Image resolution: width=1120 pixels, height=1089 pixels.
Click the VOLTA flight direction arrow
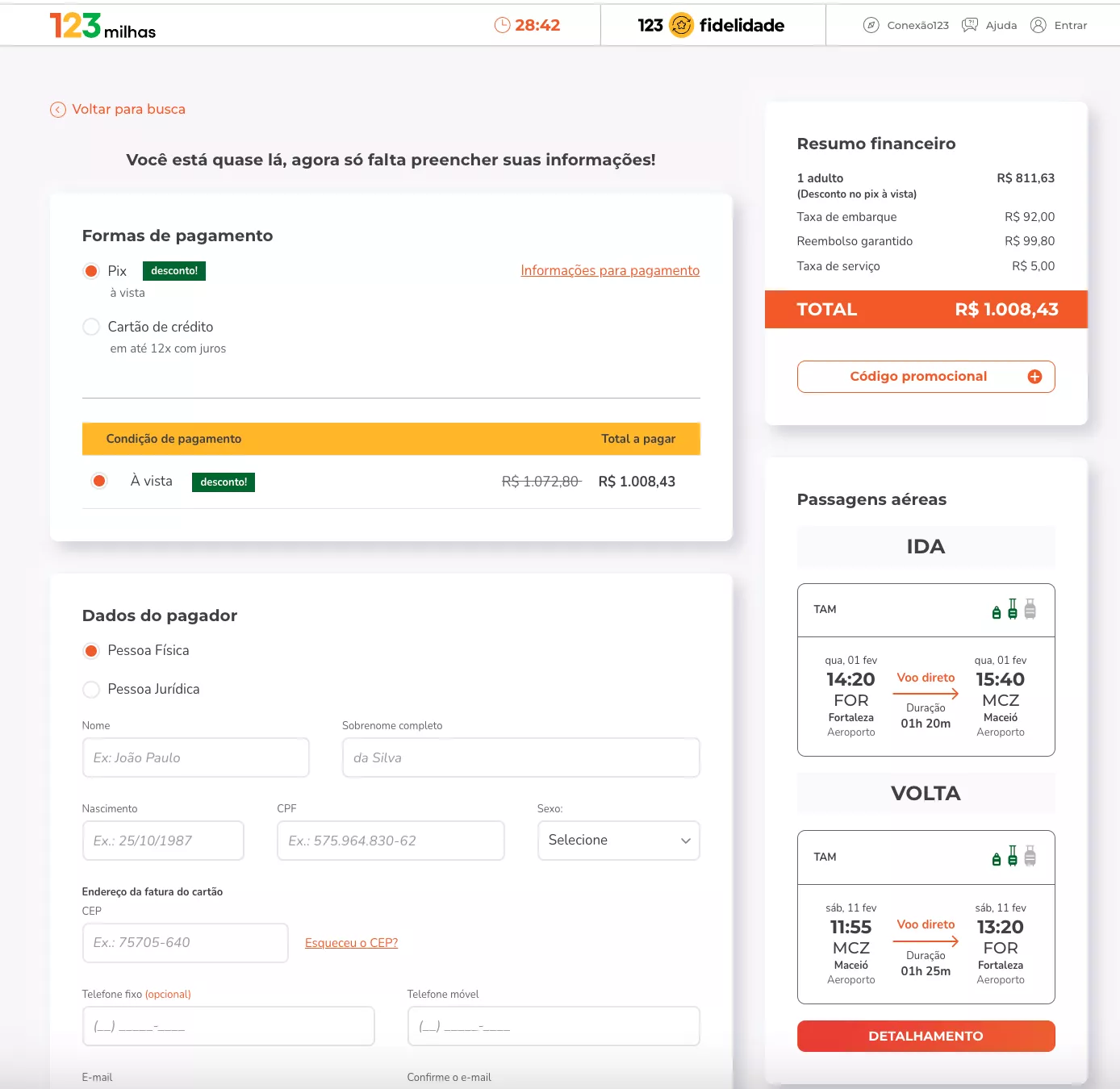pyautogui.click(x=926, y=941)
